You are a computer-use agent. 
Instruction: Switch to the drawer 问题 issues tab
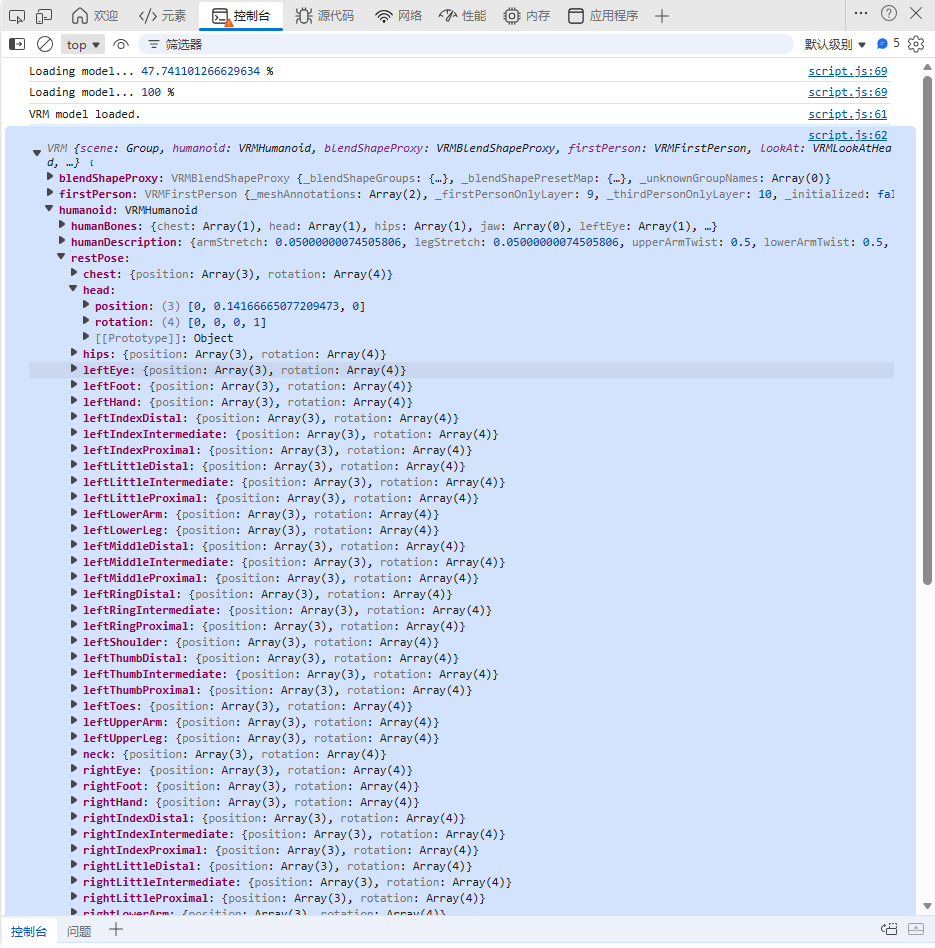[x=79, y=932]
